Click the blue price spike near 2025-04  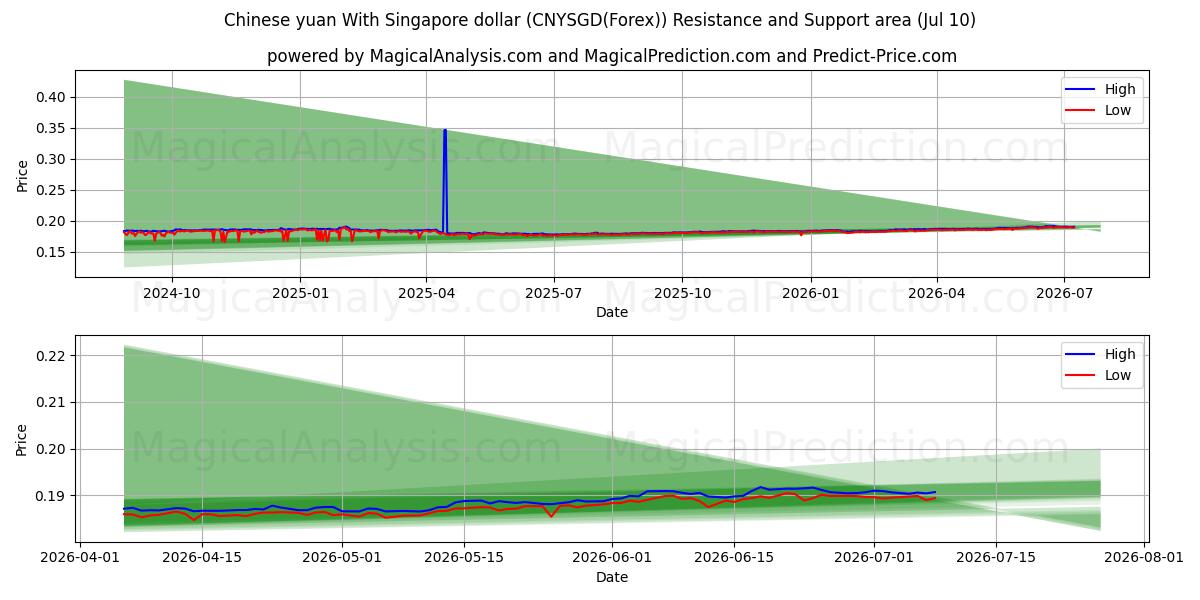pyautogui.click(x=445, y=180)
